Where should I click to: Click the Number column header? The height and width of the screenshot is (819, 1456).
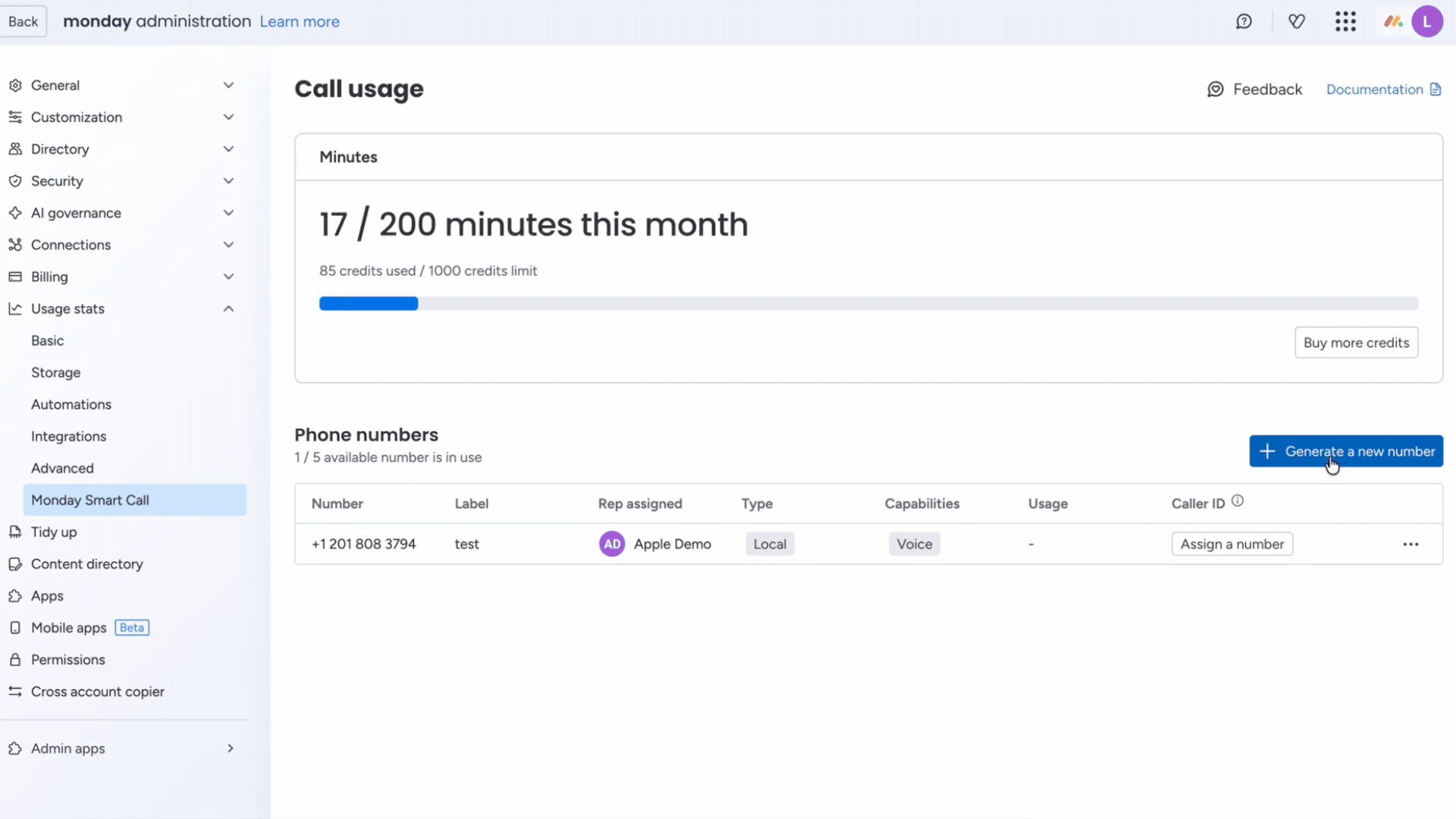[x=337, y=504]
